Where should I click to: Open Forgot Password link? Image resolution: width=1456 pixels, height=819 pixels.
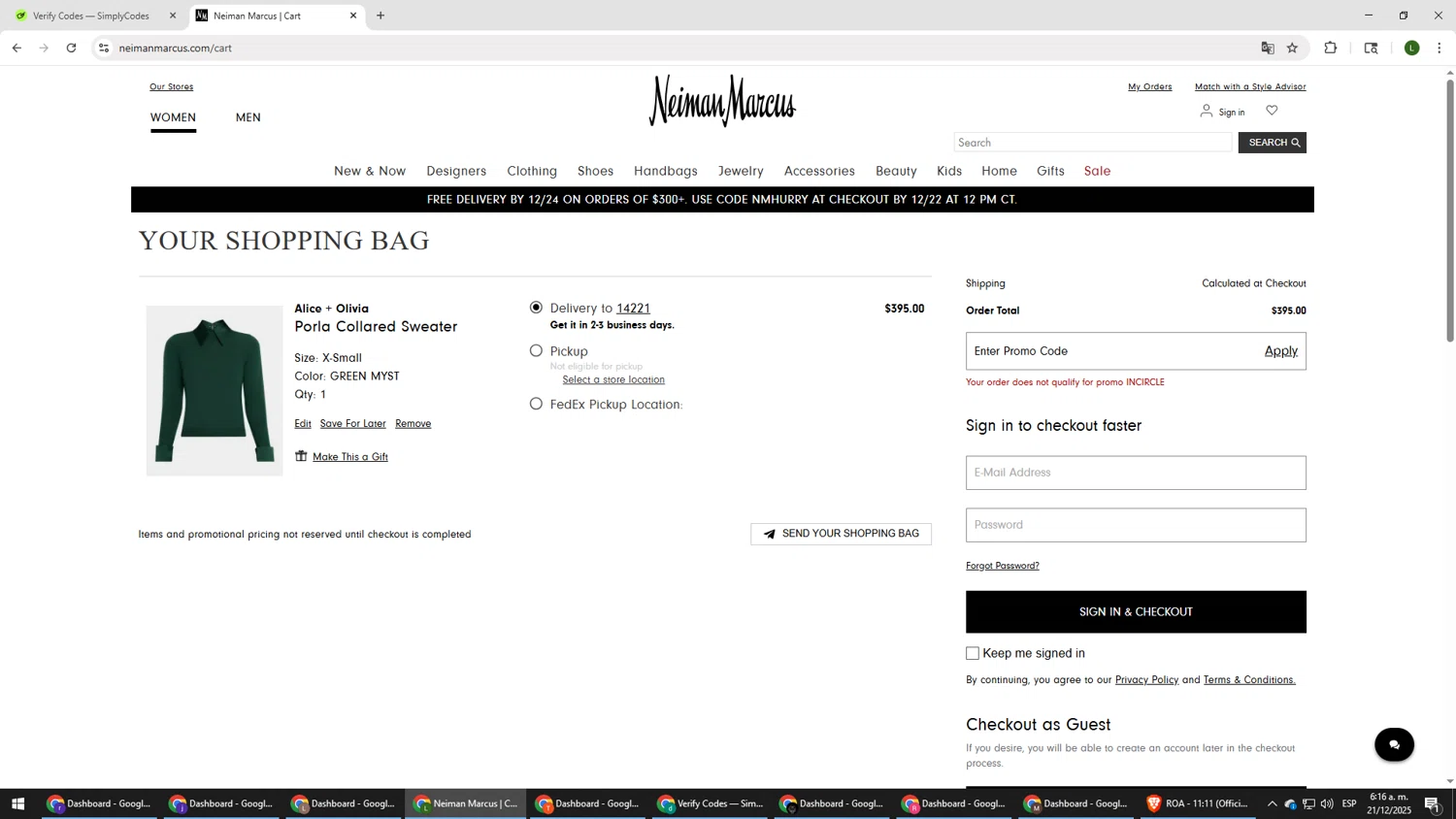click(1002, 566)
